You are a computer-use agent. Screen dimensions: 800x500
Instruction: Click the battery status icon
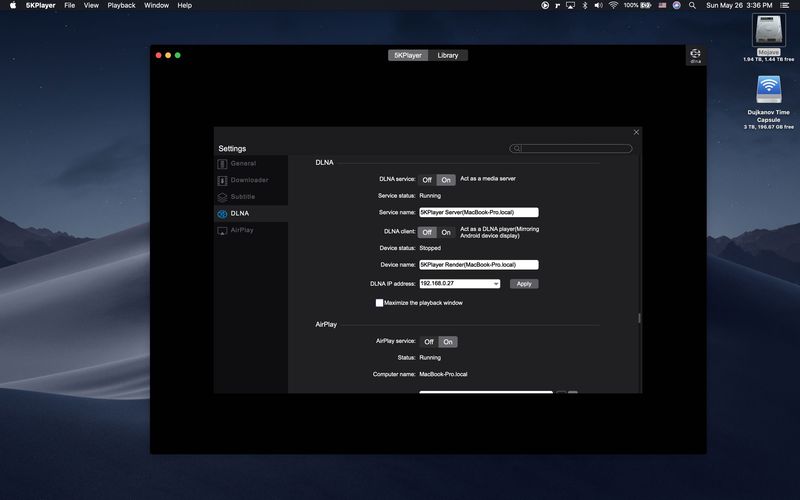tap(645, 5)
